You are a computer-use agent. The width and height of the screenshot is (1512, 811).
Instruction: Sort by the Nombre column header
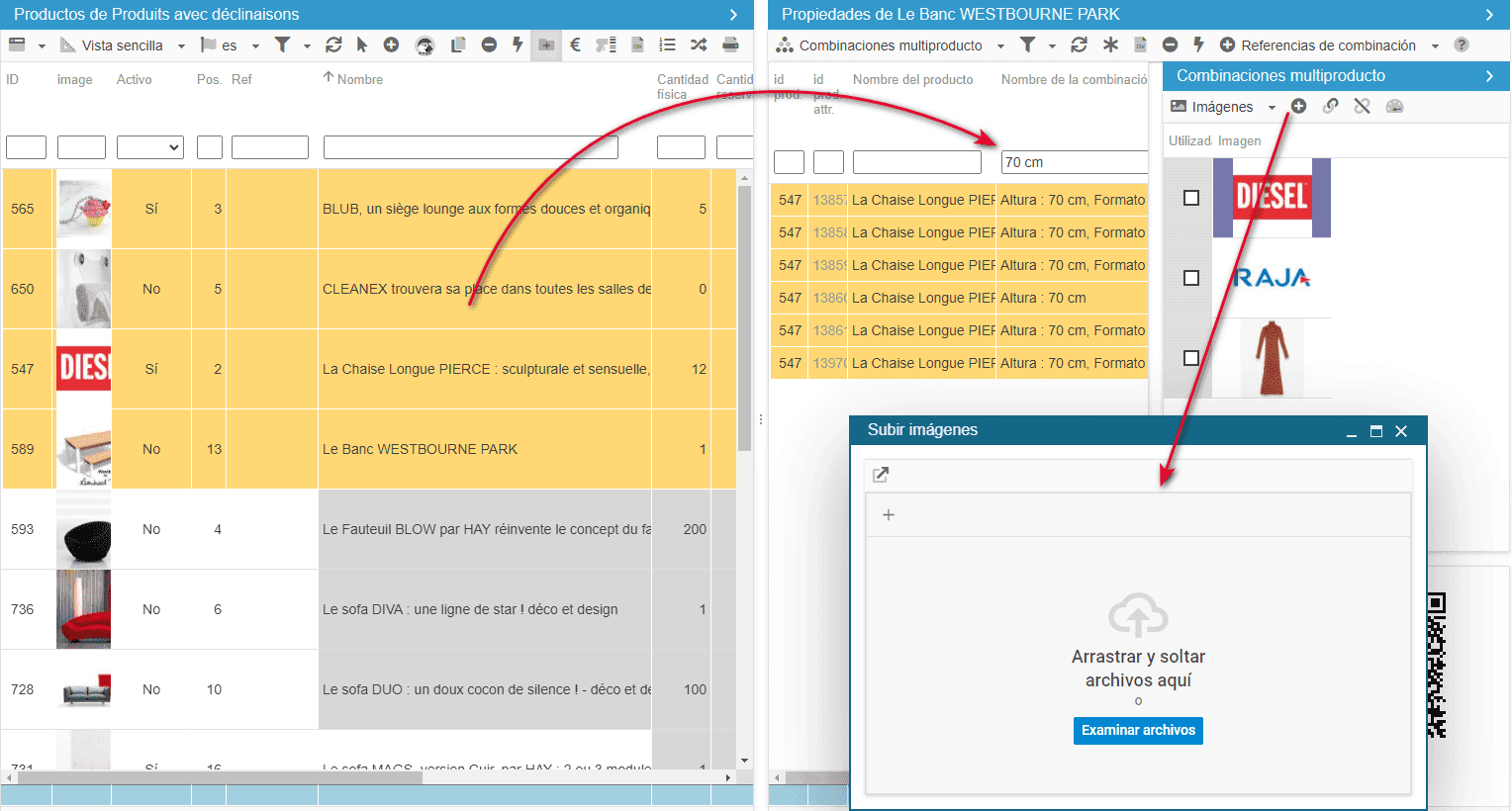pyautogui.click(x=359, y=79)
